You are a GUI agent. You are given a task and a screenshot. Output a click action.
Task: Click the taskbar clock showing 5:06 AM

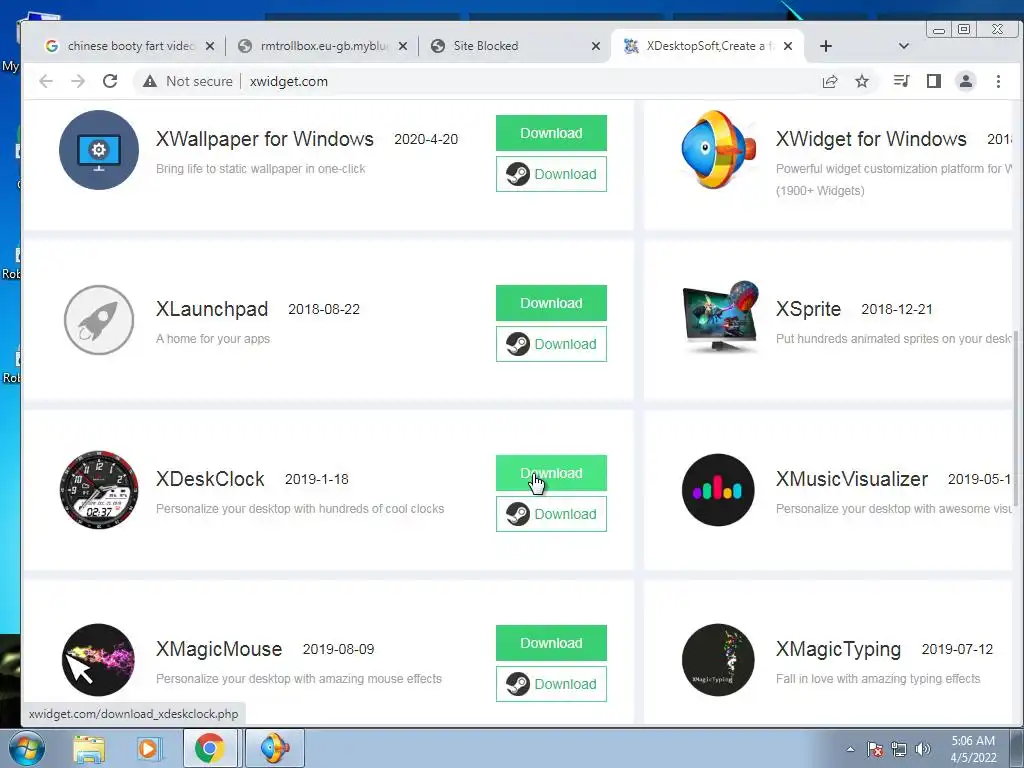(973, 749)
